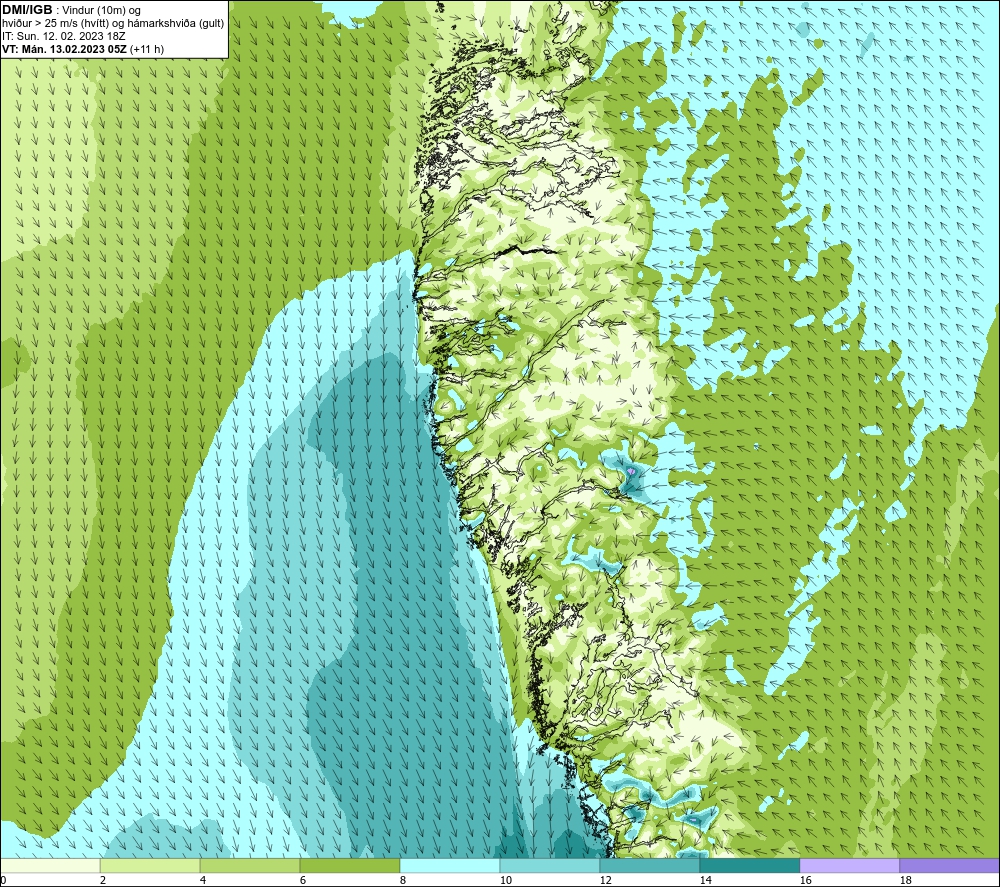Click the legend scale label '8'
The height and width of the screenshot is (887, 1000).
coord(403,880)
